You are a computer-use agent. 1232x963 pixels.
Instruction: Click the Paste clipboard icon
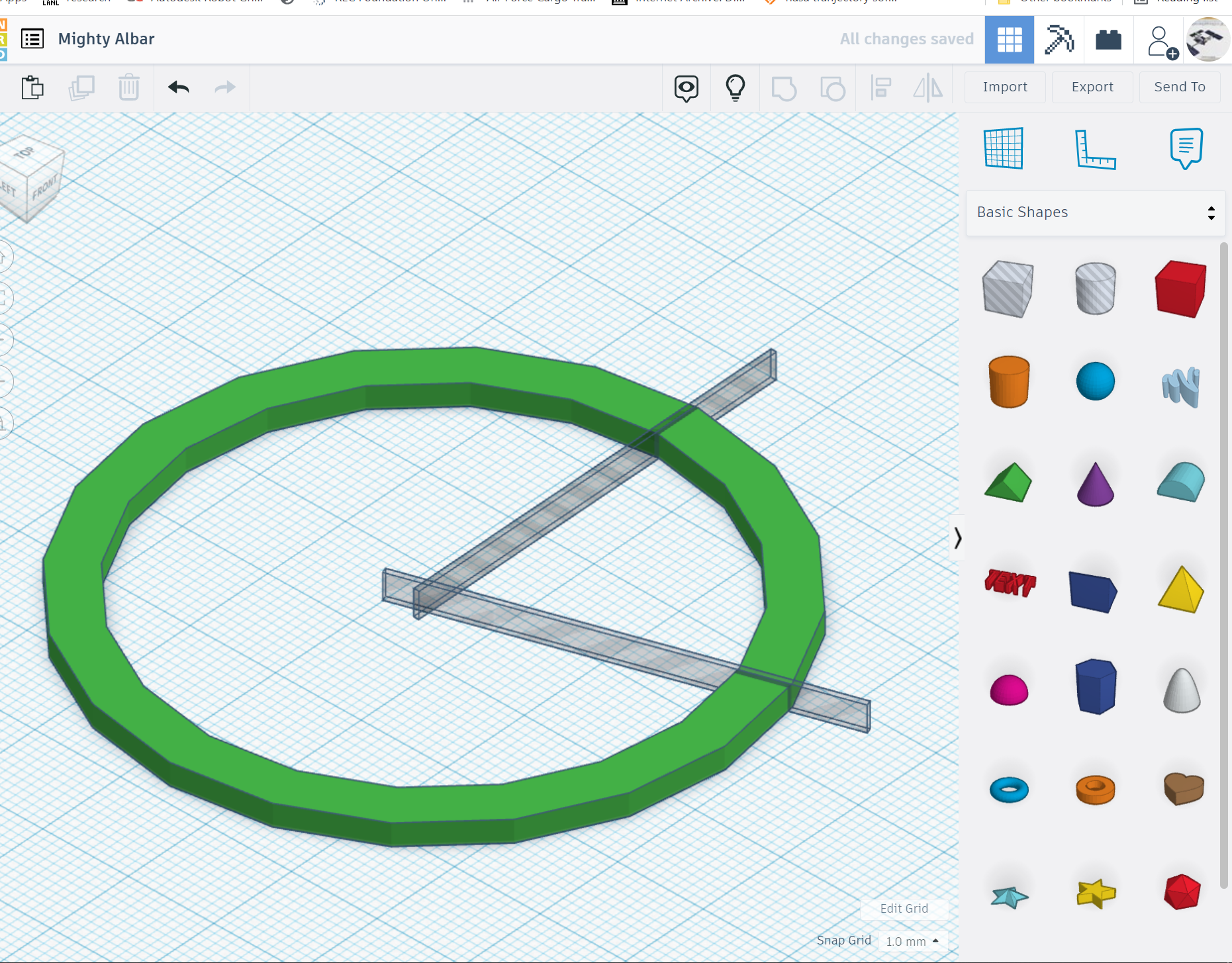tap(32, 87)
